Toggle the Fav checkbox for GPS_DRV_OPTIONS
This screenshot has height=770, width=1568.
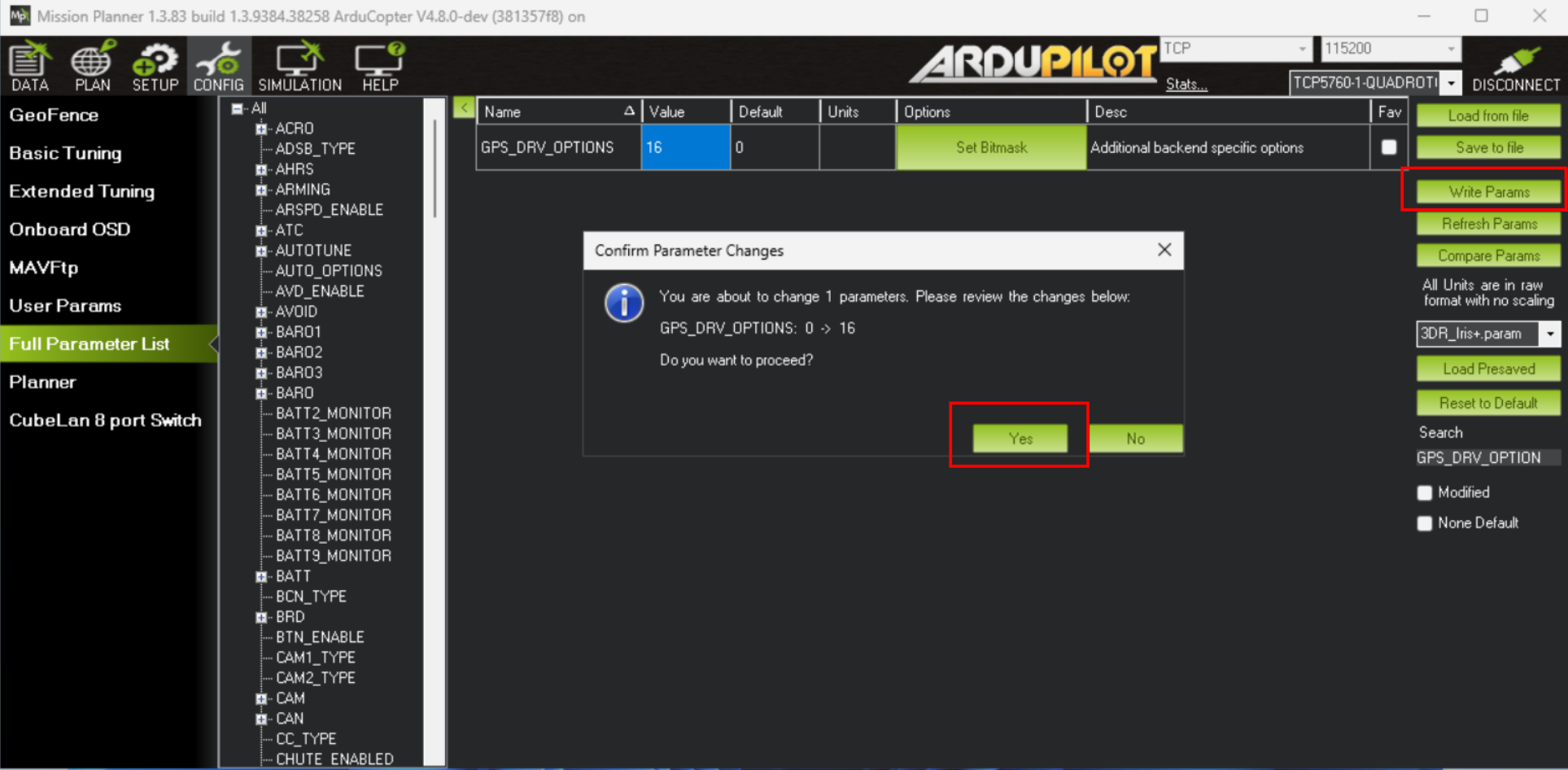click(1389, 147)
